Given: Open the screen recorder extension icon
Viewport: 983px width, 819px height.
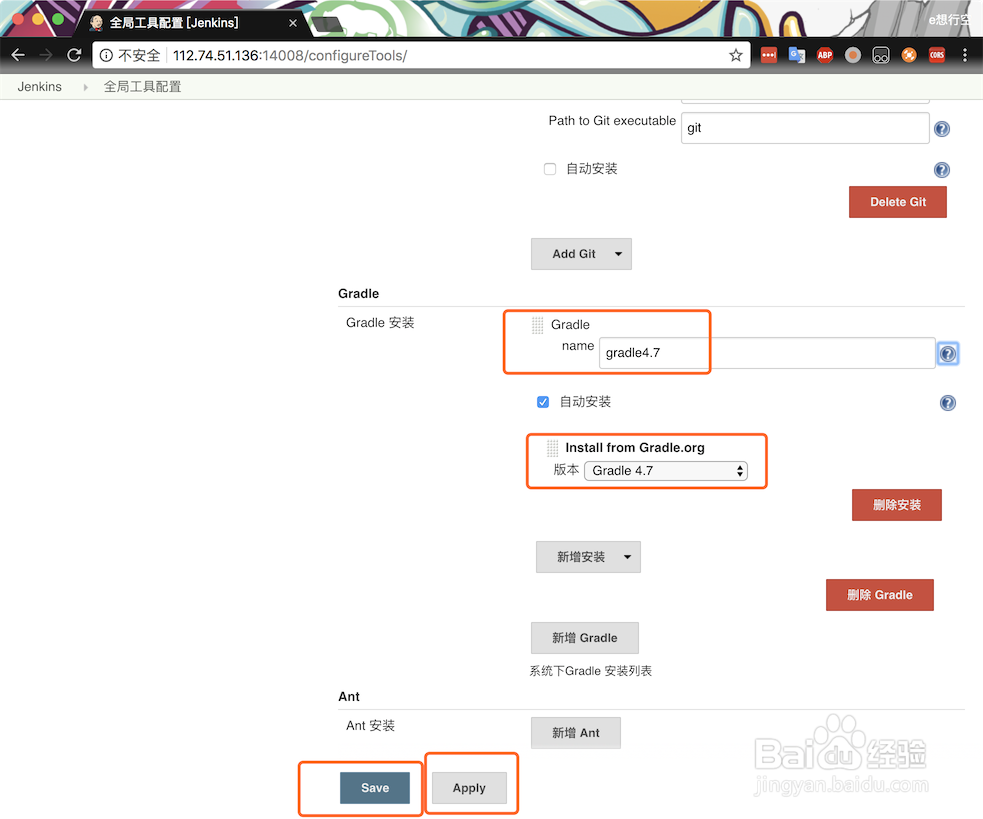Looking at the screenshot, I should (x=853, y=55).
